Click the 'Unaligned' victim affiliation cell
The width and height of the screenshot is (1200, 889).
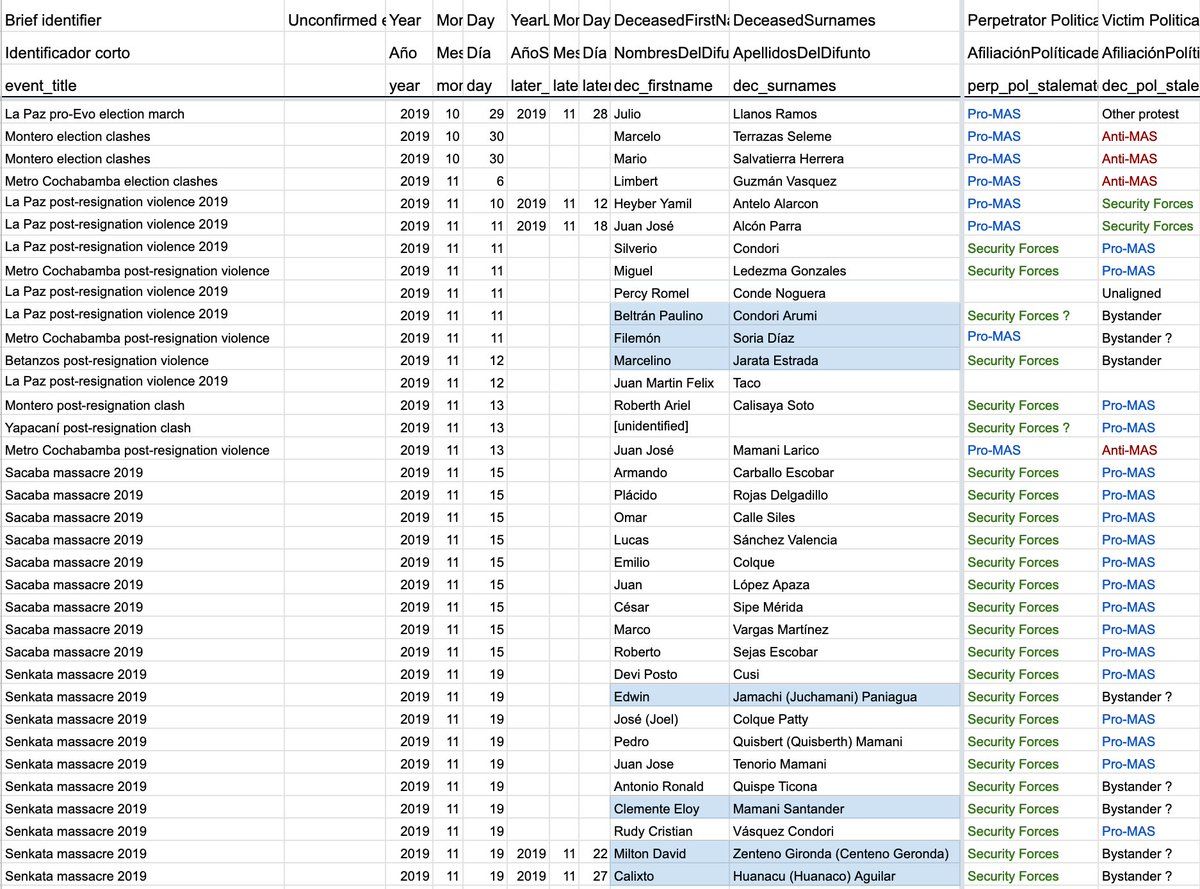(1131, 293)
